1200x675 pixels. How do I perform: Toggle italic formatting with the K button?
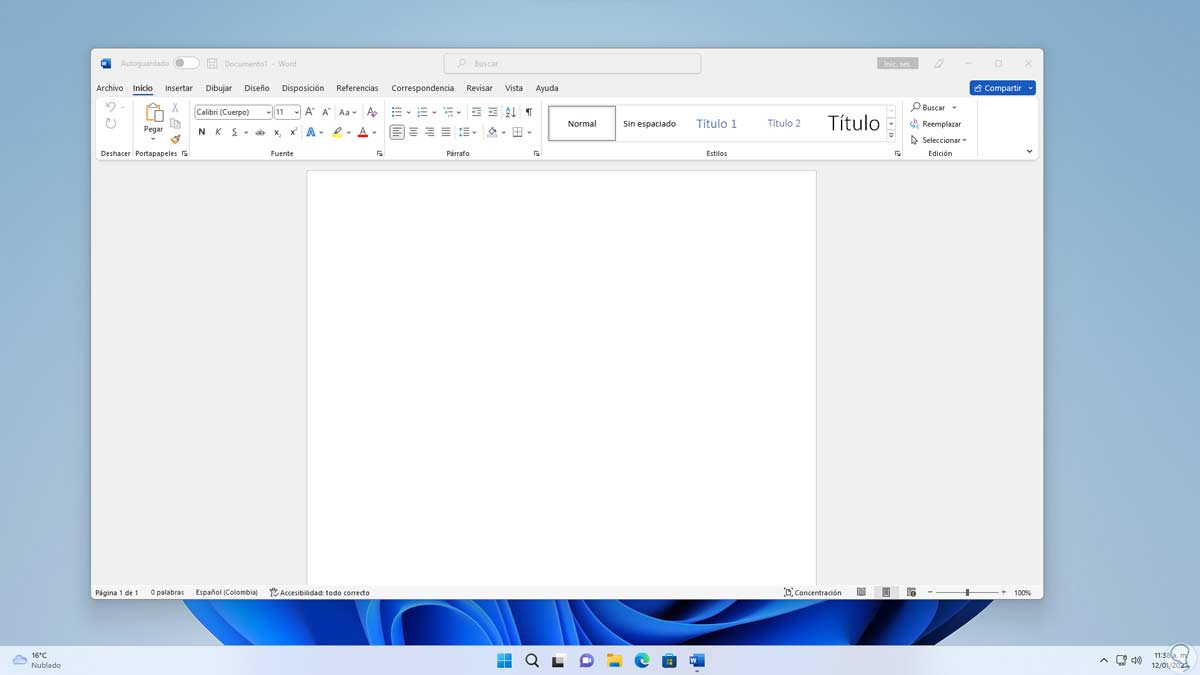click(x=218, y=132)
